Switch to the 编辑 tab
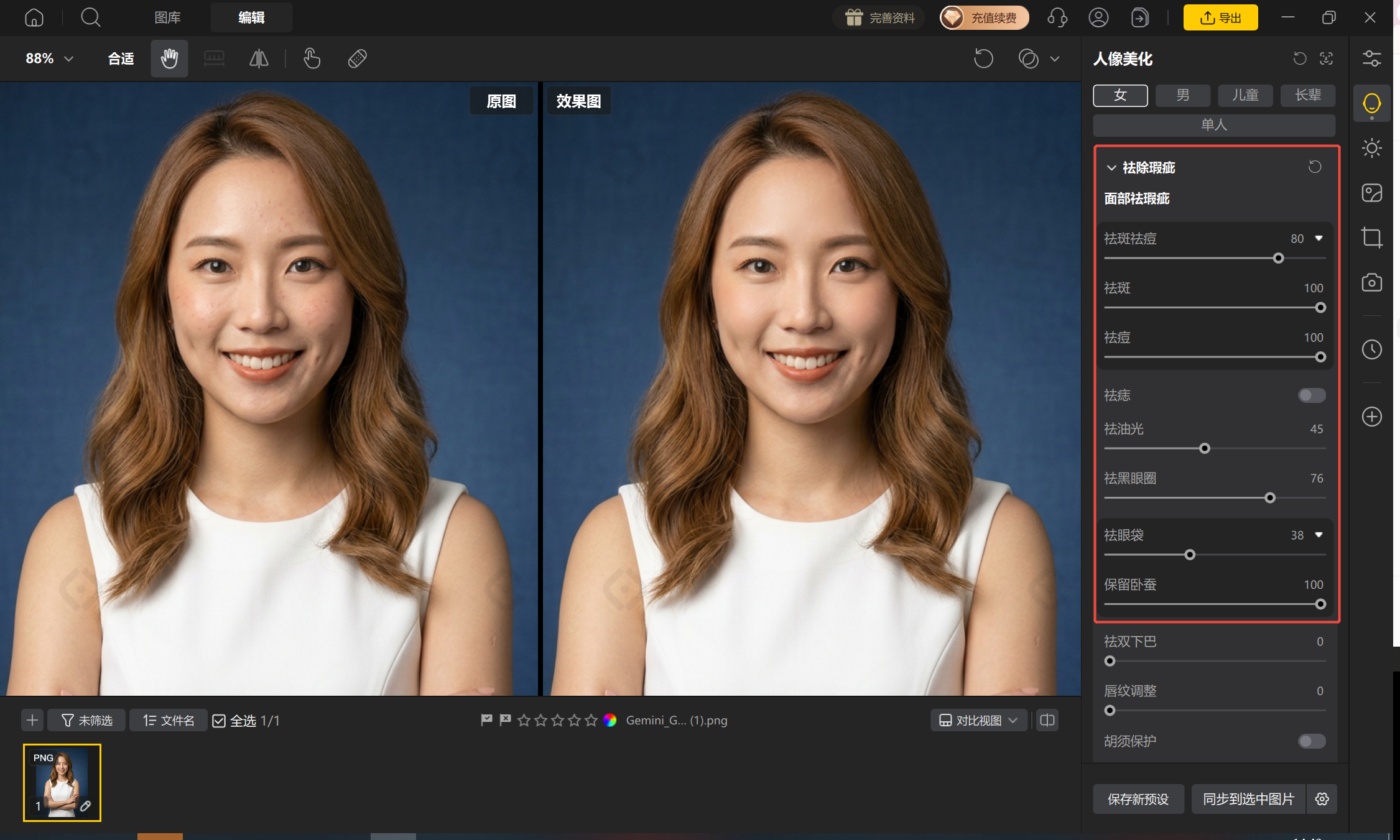 coord(251,17)
